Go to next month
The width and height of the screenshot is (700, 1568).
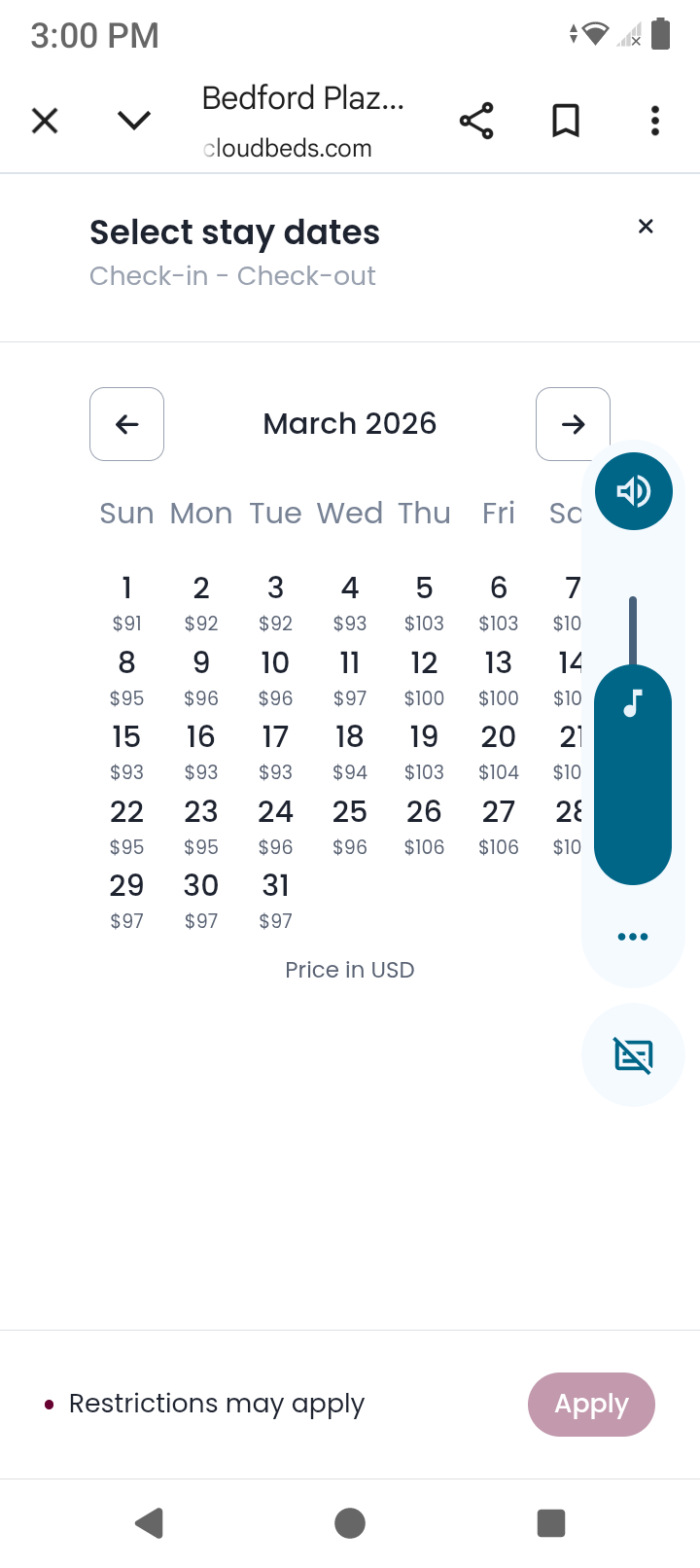click(x=573, y=424)
